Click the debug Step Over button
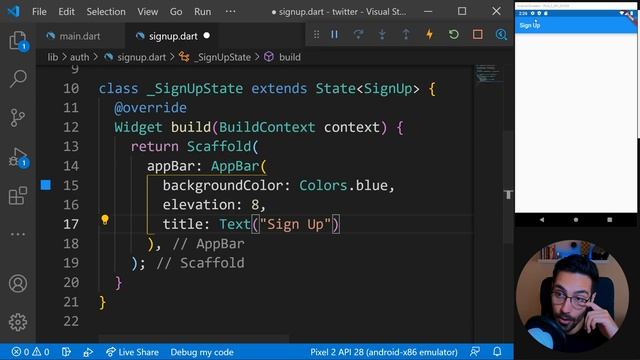Screen dimensions: 640x360 pyautogui.click(x=358, y=35)
